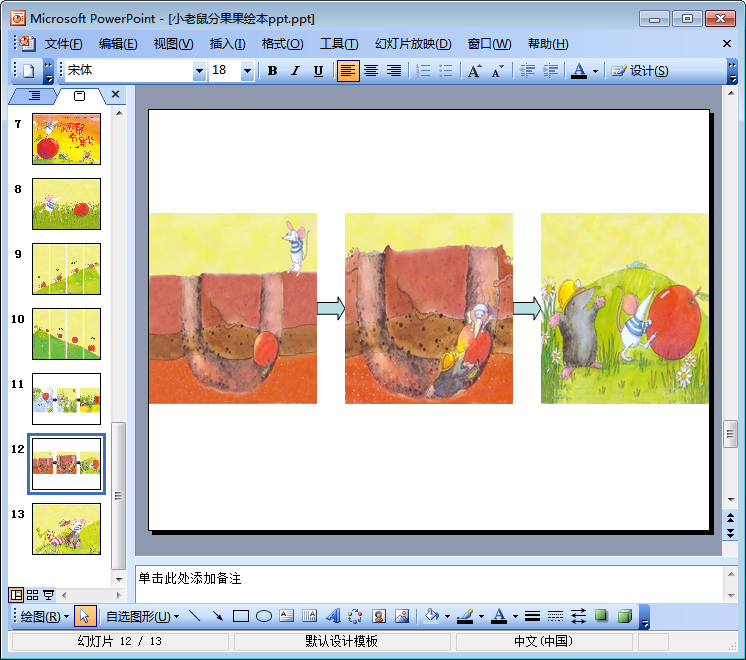Increase the indent level
Viewport: 746px width, 660px height.
[550, 71]
